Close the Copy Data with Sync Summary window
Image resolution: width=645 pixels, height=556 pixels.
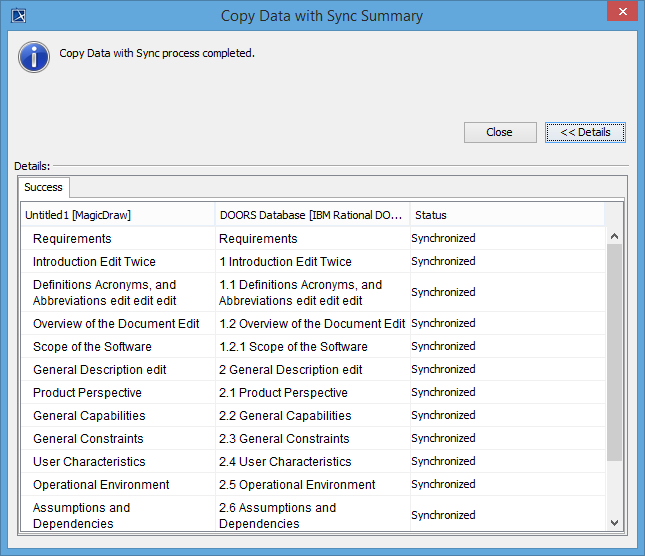click(620, 13)
